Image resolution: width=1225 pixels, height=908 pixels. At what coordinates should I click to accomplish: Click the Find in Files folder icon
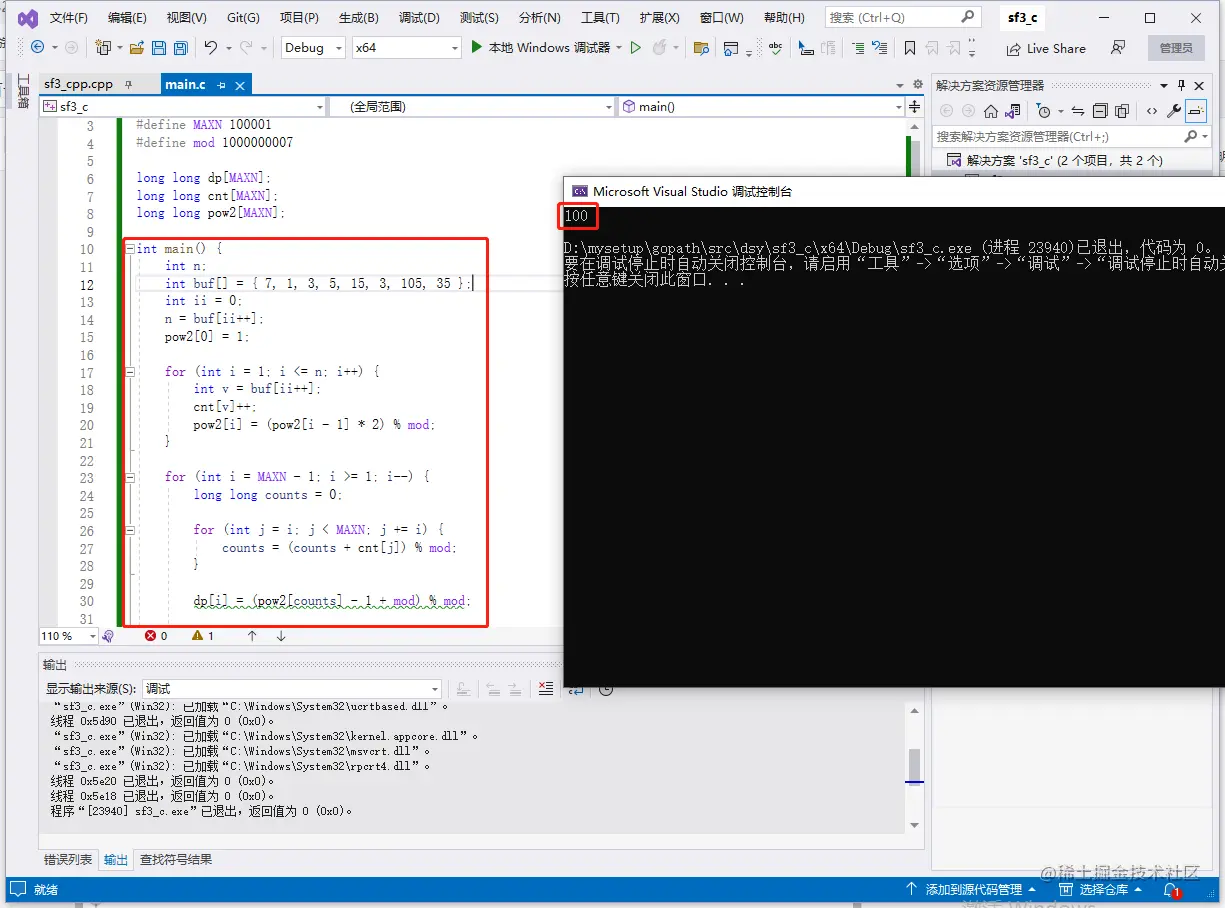[701, 48]
